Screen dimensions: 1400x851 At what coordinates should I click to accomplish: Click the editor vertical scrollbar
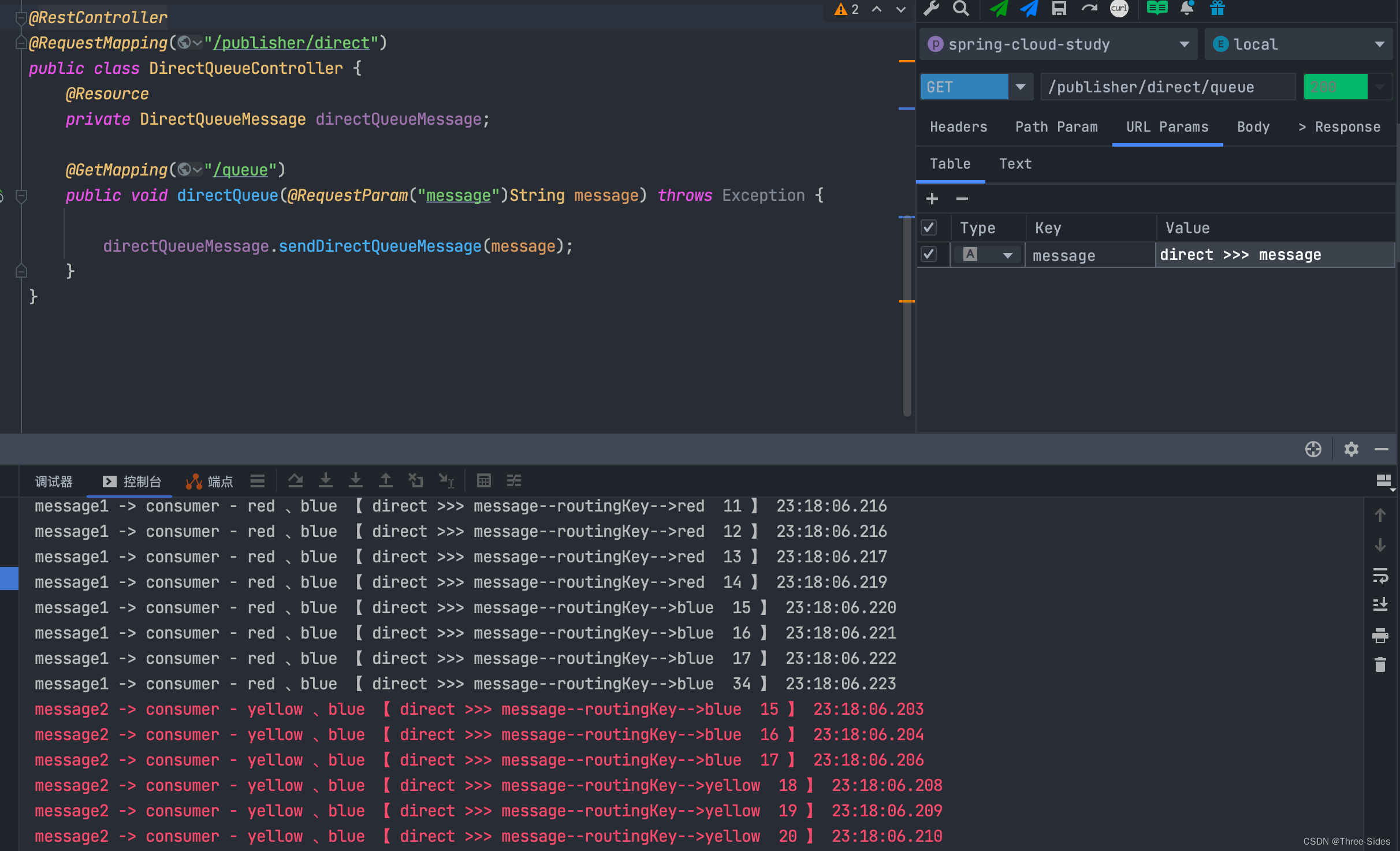click(x=907, y=316)
